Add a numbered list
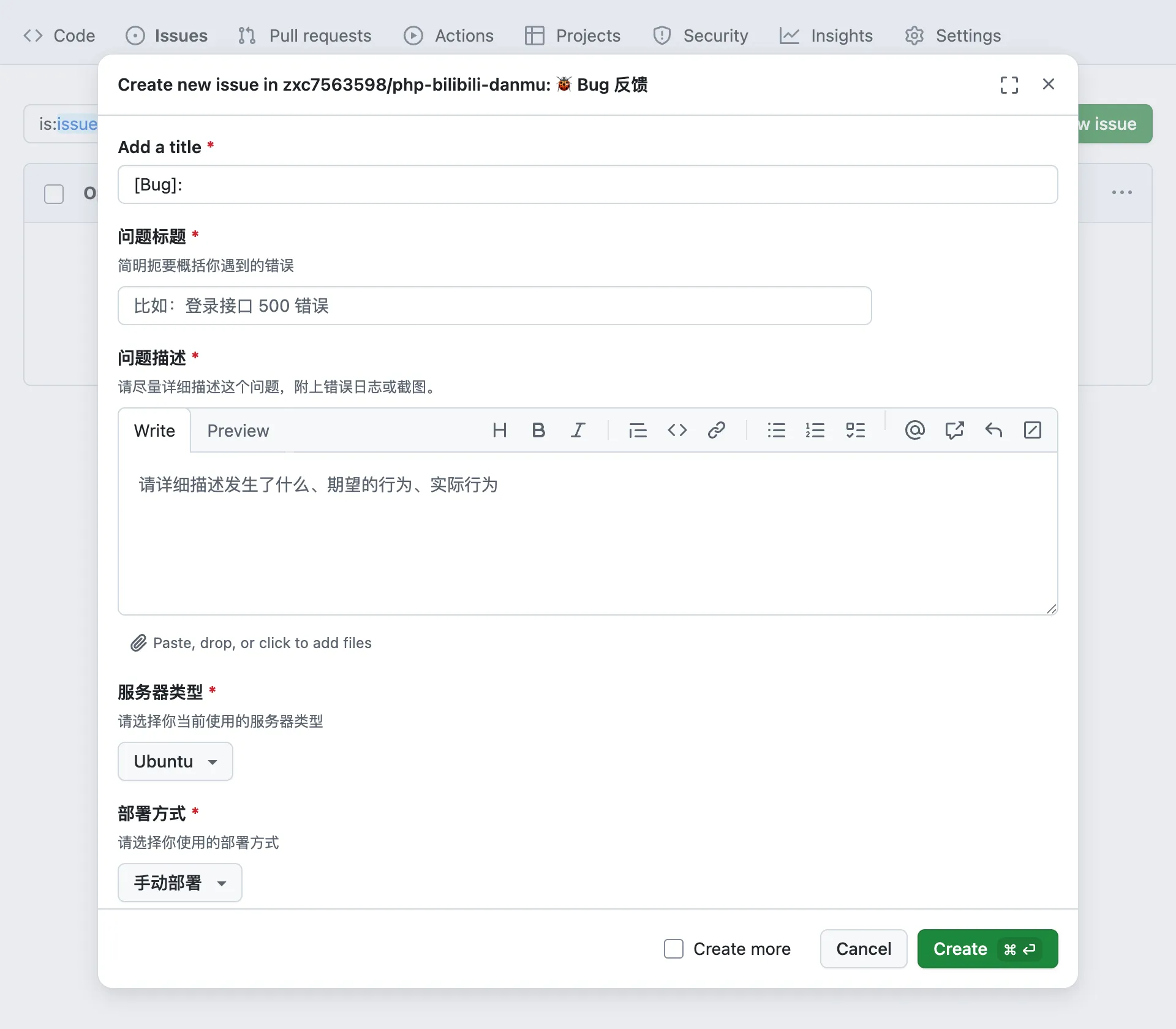The image size is (1176, 1029). pyautogui.click(x=816, y=430)
